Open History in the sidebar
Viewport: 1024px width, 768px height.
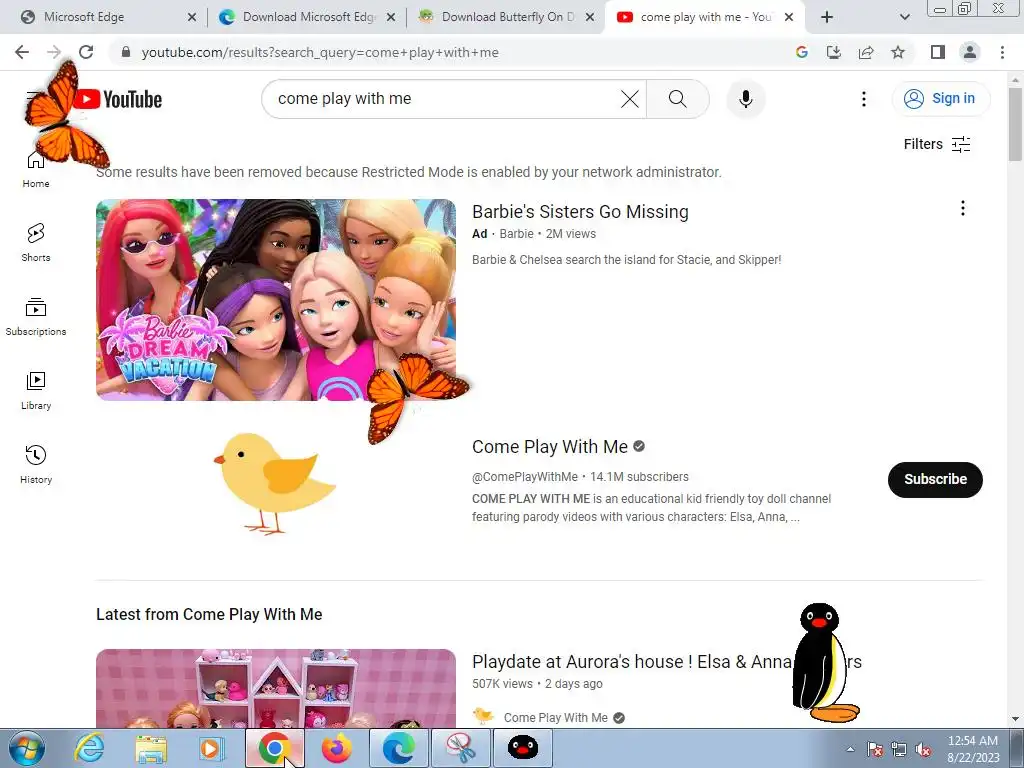pyautogui.click(x=36, y=464)
